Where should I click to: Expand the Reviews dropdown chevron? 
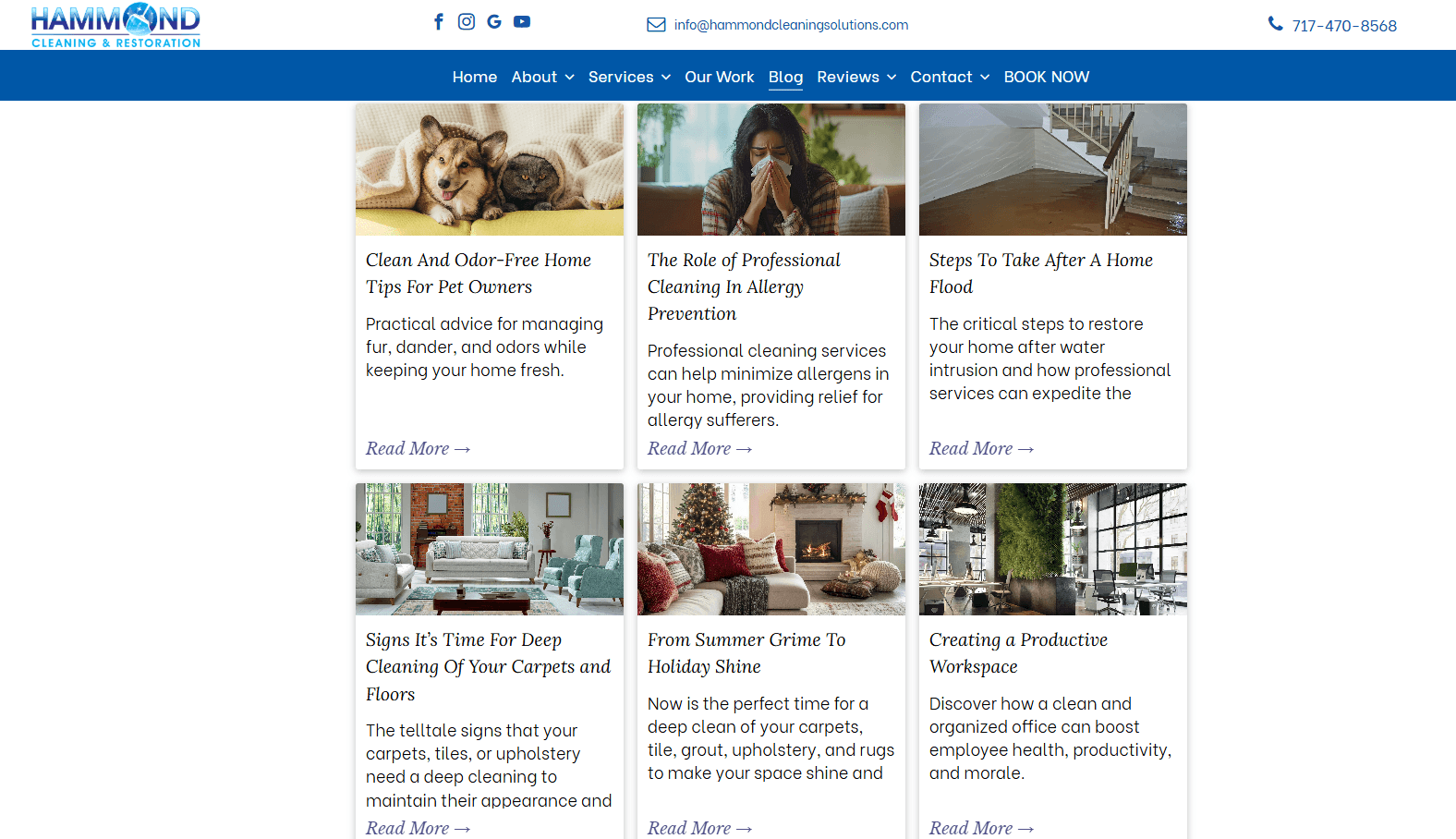[x=892, y=78]
